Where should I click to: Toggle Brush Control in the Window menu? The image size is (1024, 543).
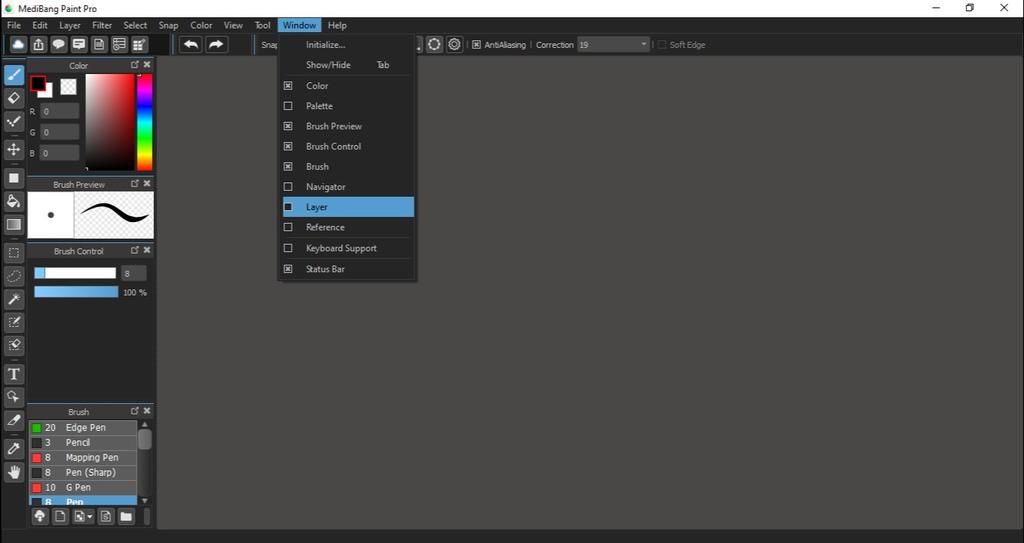[348, 146]
